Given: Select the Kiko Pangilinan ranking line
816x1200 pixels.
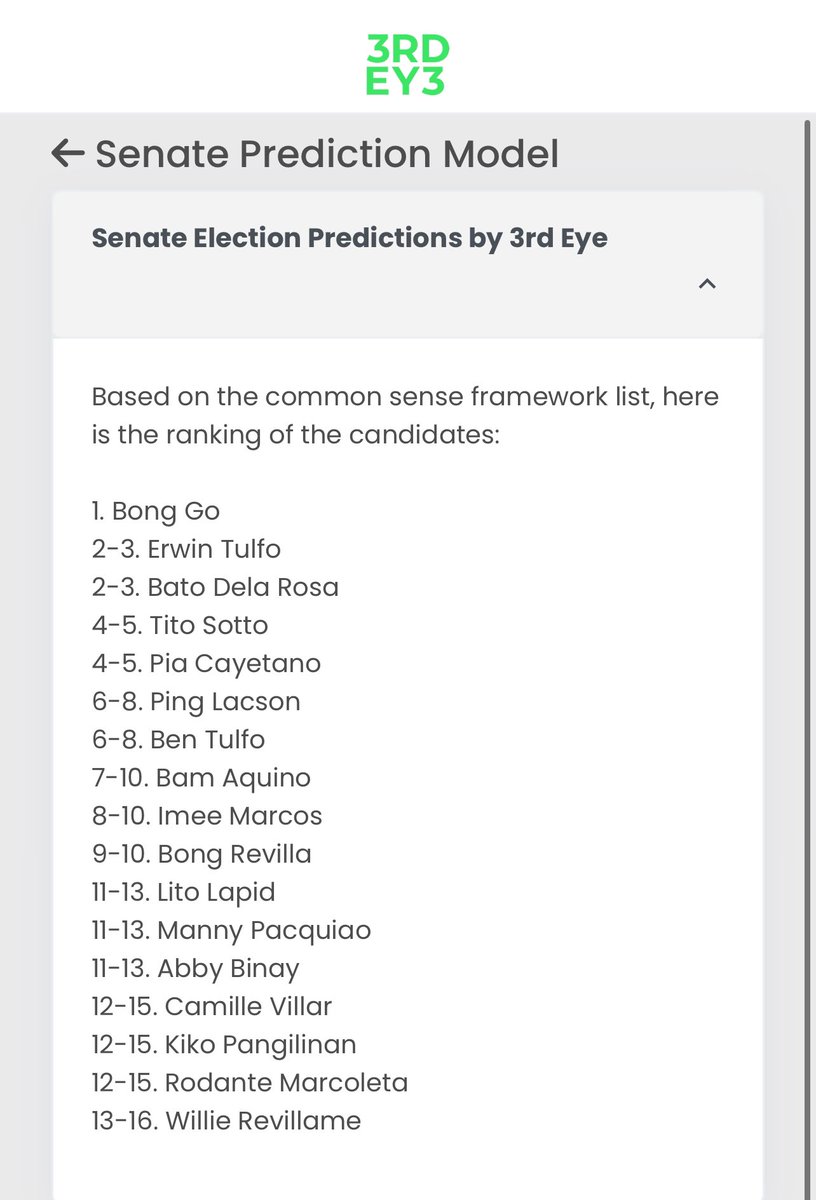Looking at the screenshot, I should click(x=224, y=1044).
